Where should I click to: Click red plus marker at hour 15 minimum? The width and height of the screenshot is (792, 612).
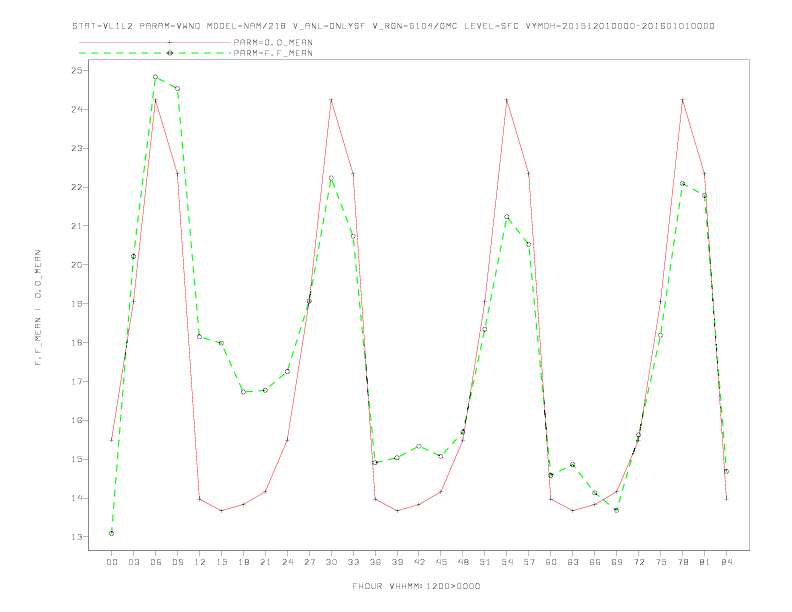tap(221, 511)
